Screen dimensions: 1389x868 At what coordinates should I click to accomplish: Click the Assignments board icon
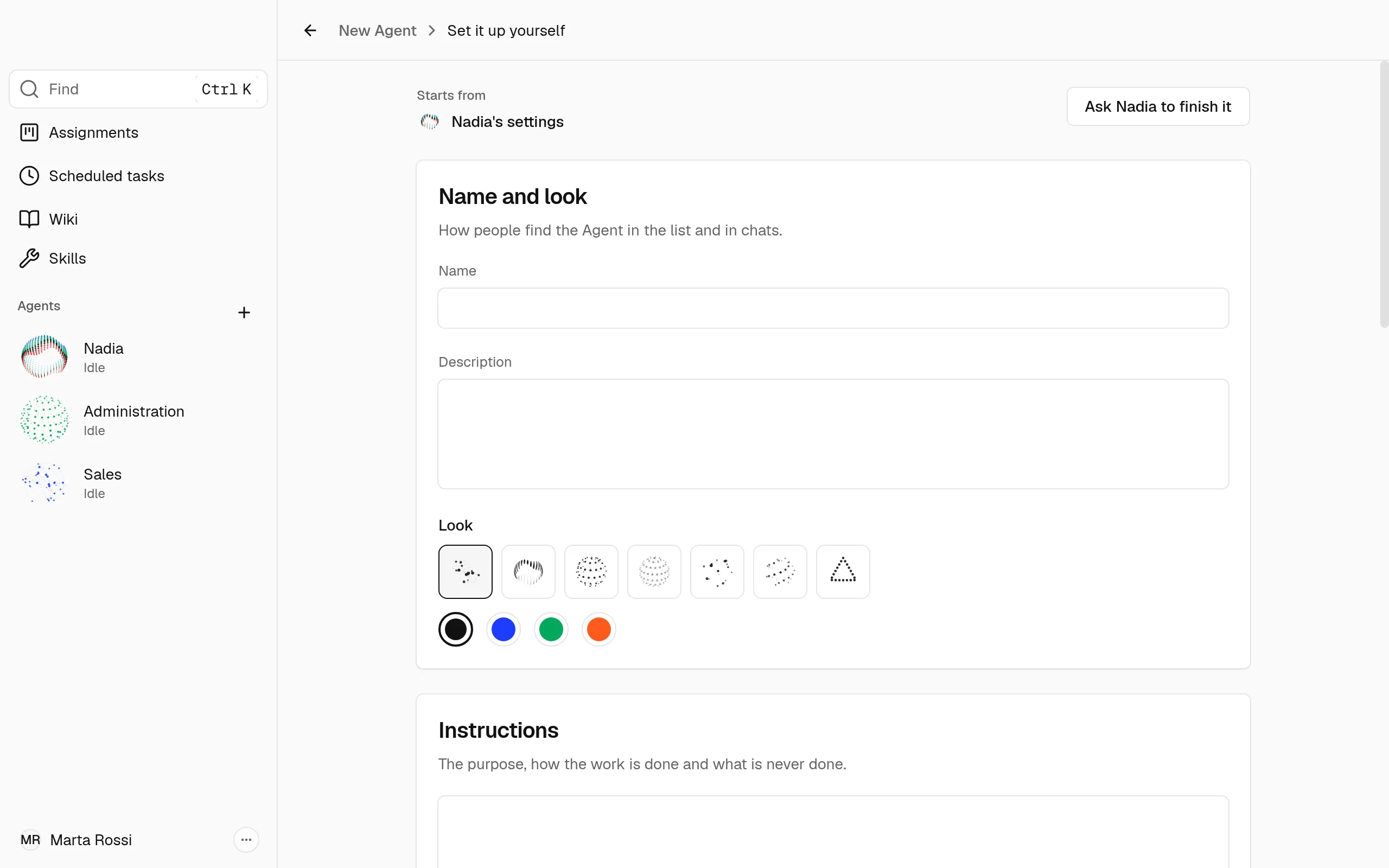(x=29, y=132)
